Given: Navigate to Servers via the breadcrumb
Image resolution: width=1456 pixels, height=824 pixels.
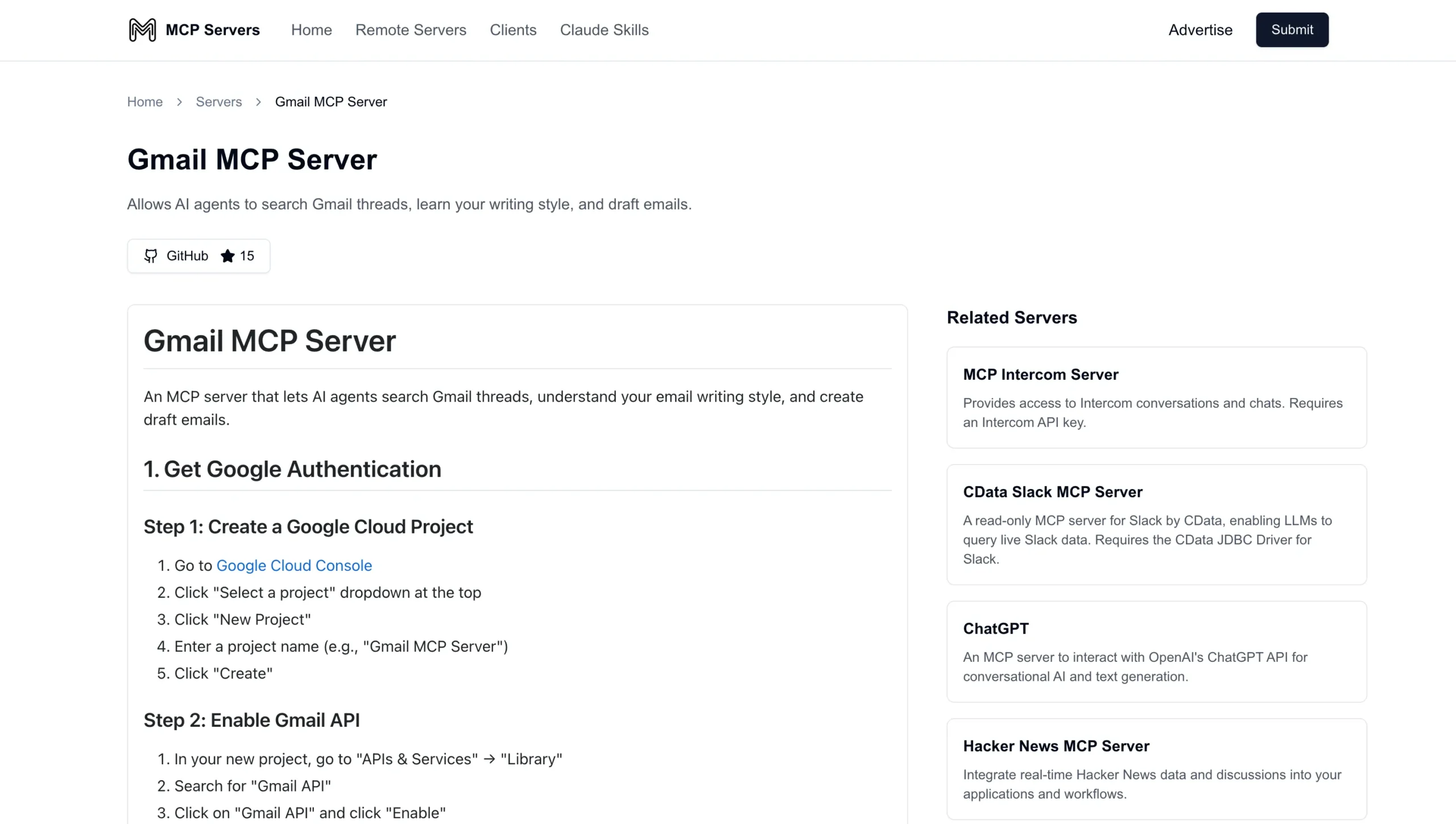Looking at the screenshot, I should pyautogui.click(x=218, y=101).
